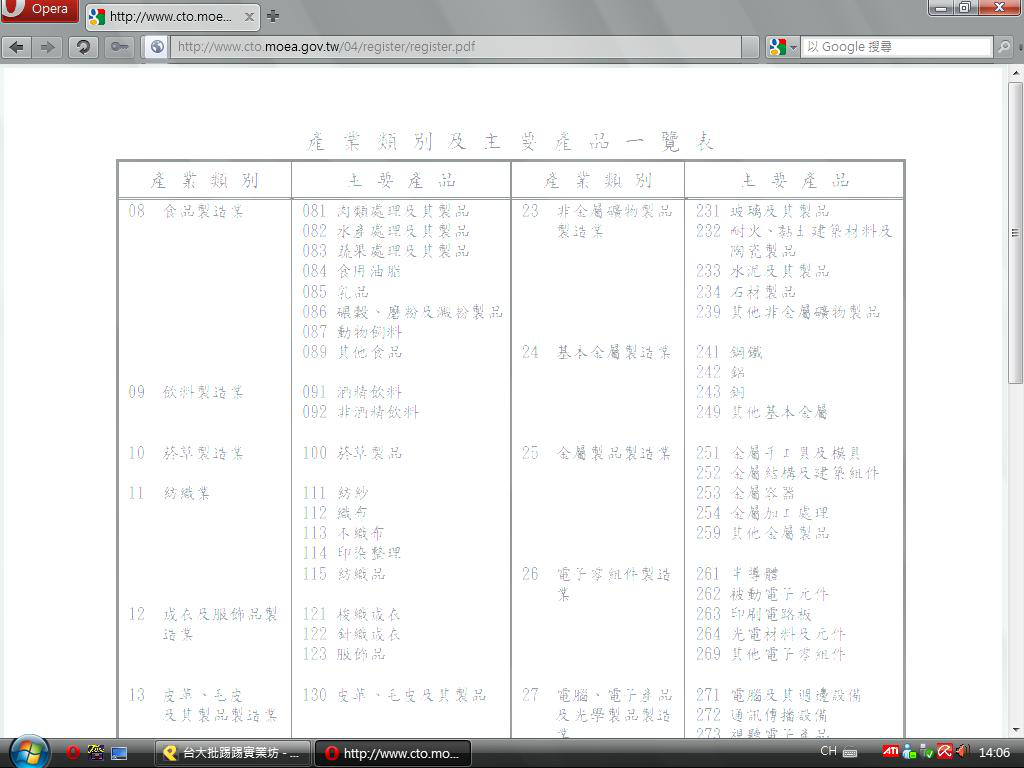Screen dimensions: 1024x768
Task: Click the volume speaker tray icon
Action: tap(962, 752)
